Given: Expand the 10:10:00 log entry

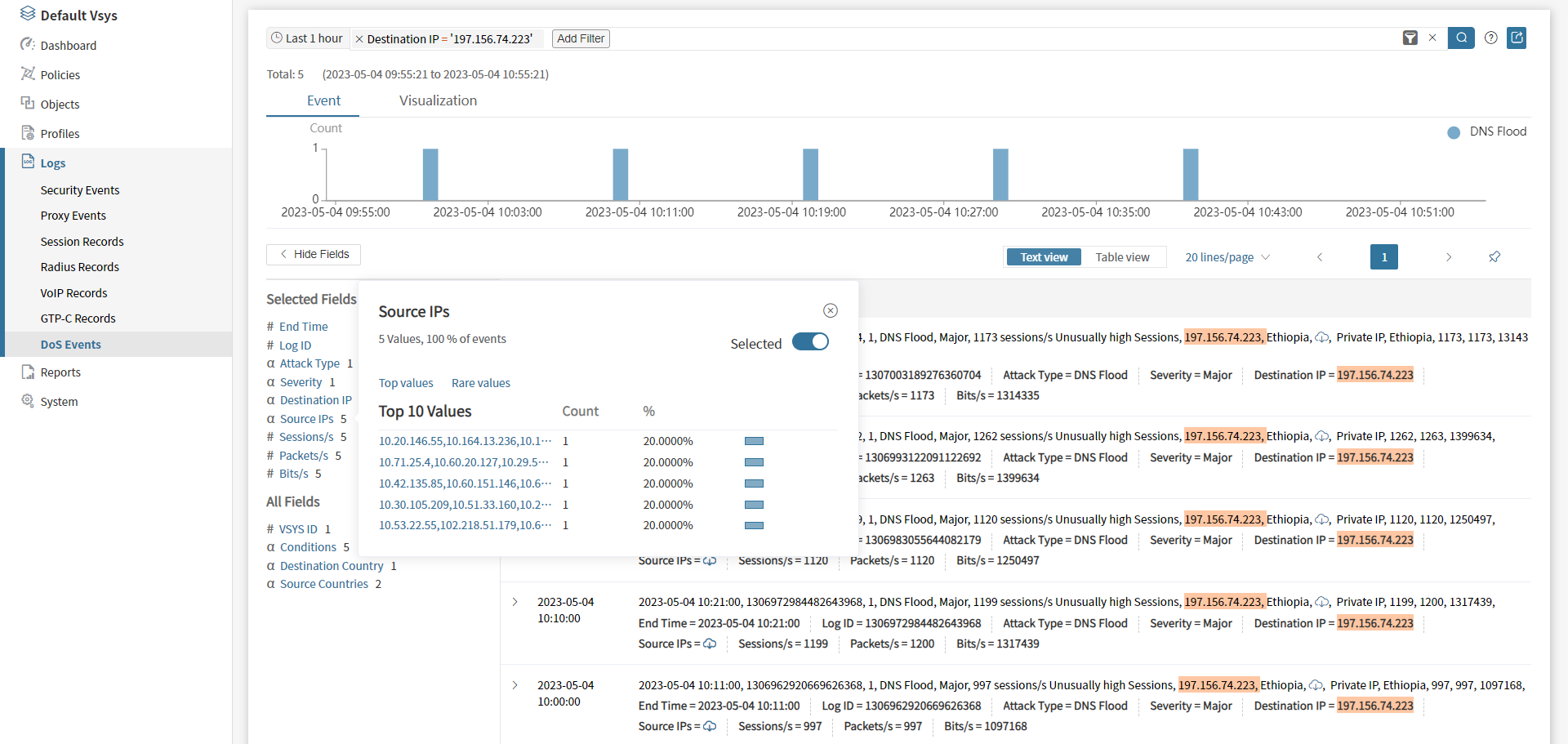Looking at the screenshot, I should 515,602.
